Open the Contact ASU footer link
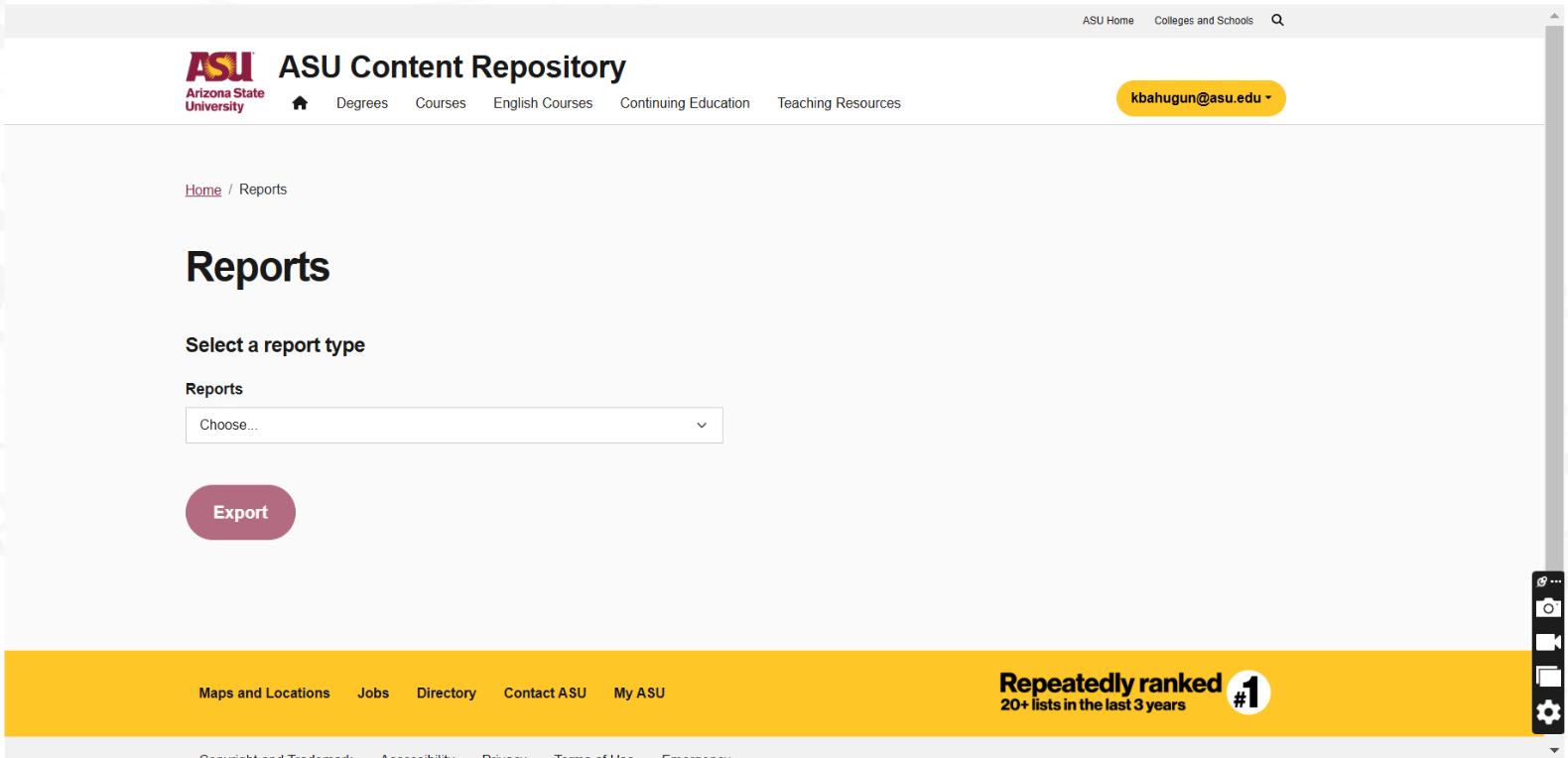This screenshot has width=1568, height=758. pos(545,693)
